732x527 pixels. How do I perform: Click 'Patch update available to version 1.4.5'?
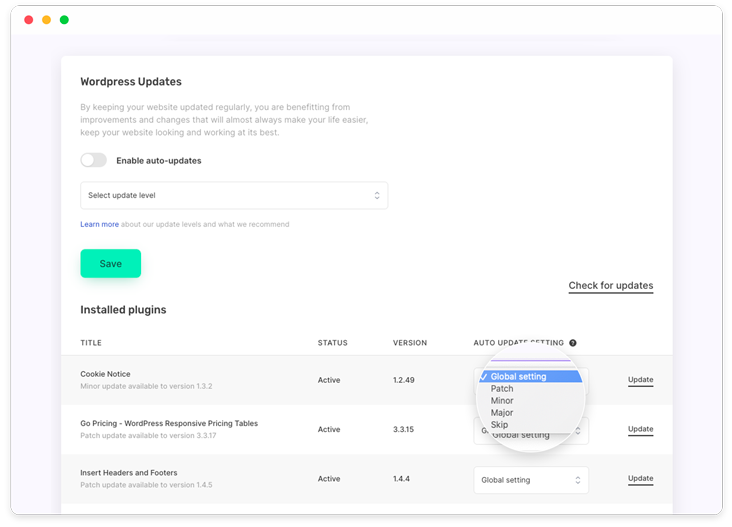click(x=146, y=485)
